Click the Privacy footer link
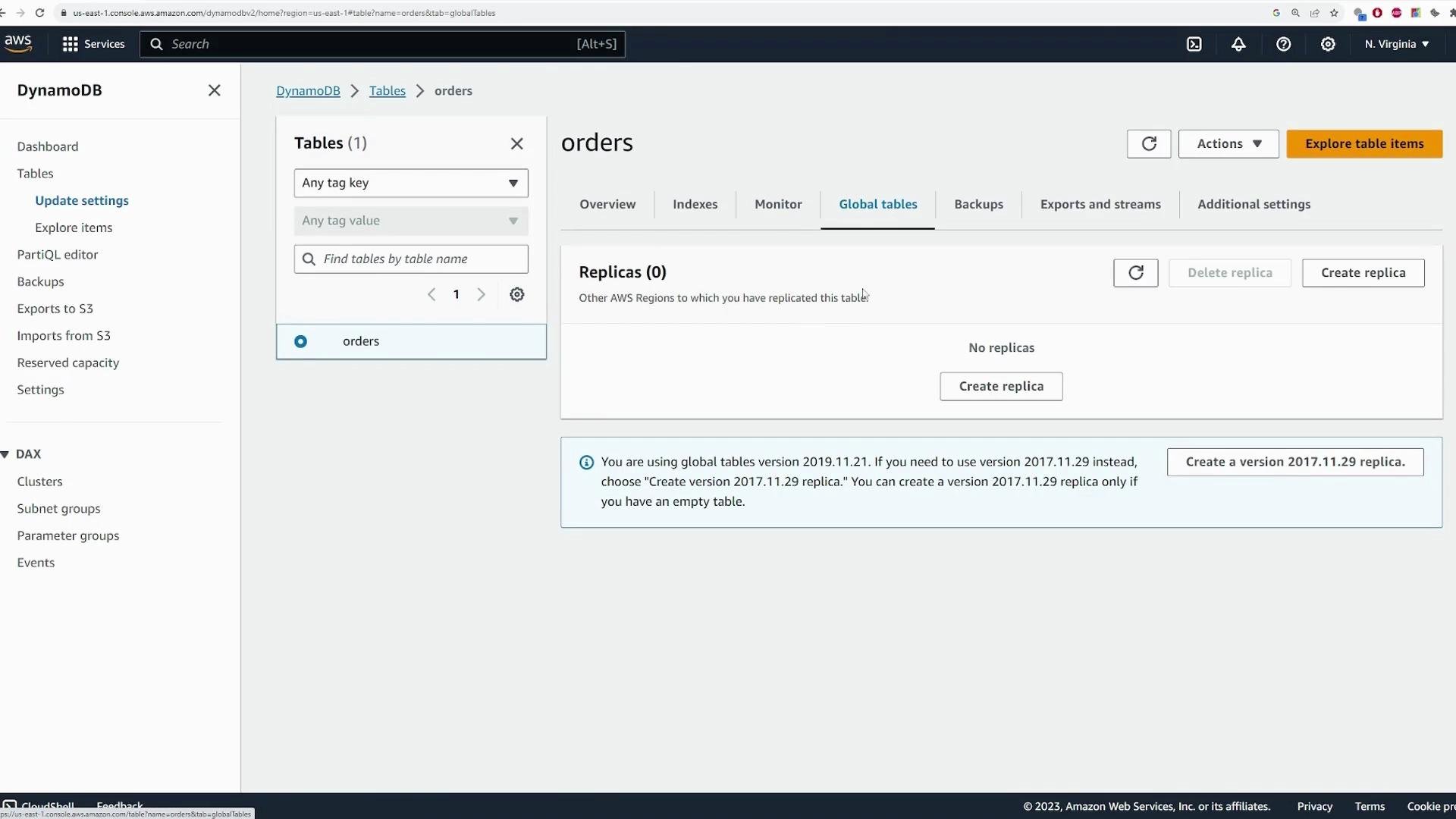This screenshot has height=819, width=1456. tap(1314, 807)
